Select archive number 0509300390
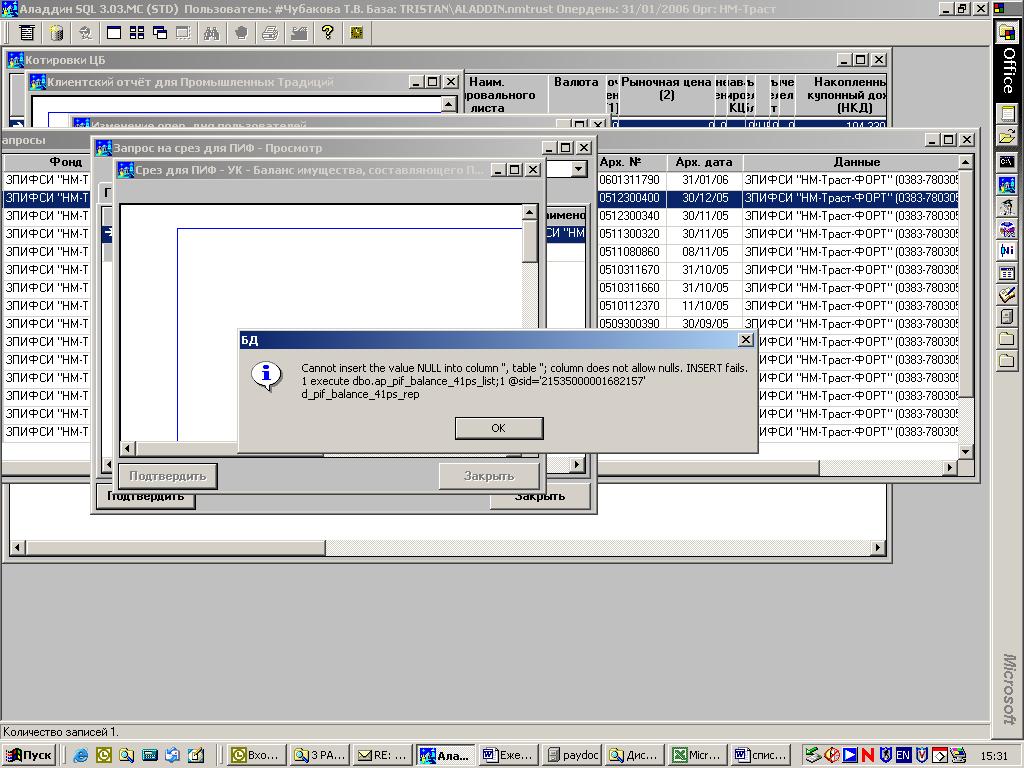The height and width of the screenshot is (768, 1024). [630, 323]
